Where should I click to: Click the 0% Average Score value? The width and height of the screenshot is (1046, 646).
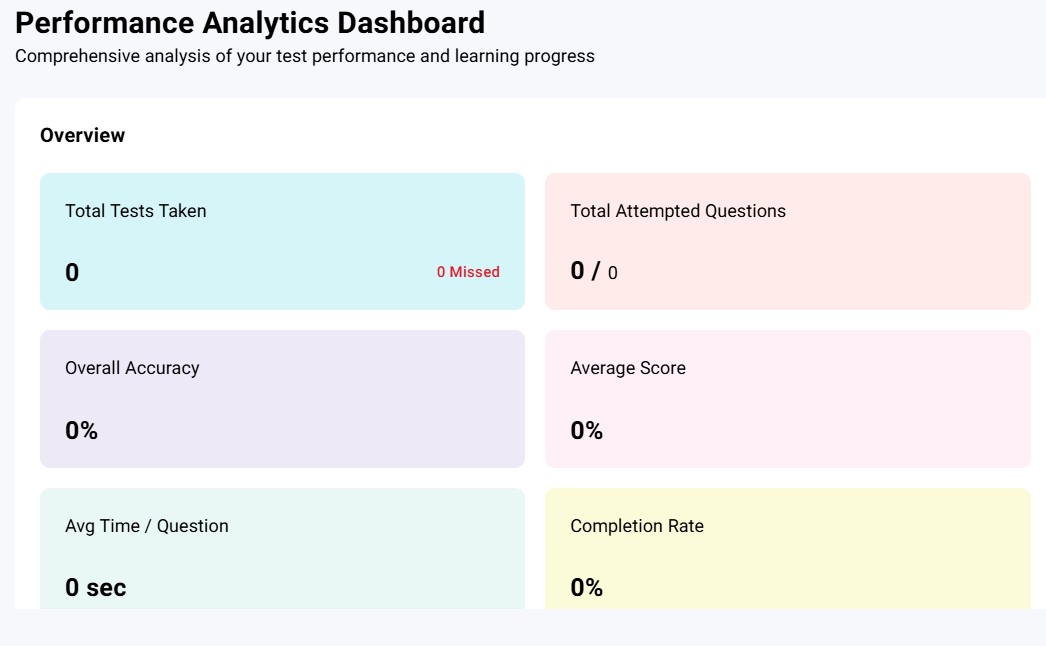586,430
